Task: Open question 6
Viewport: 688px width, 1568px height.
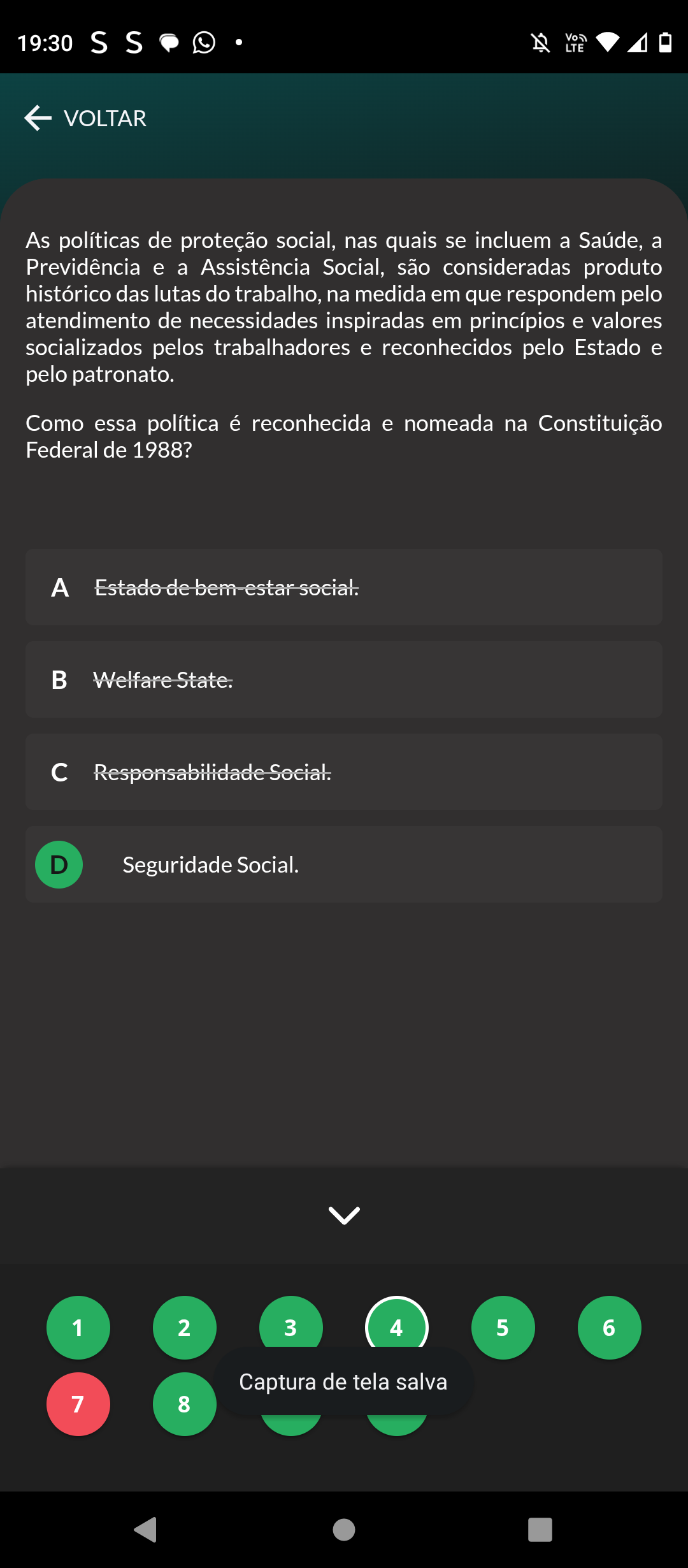Action: click(609, 1327)
